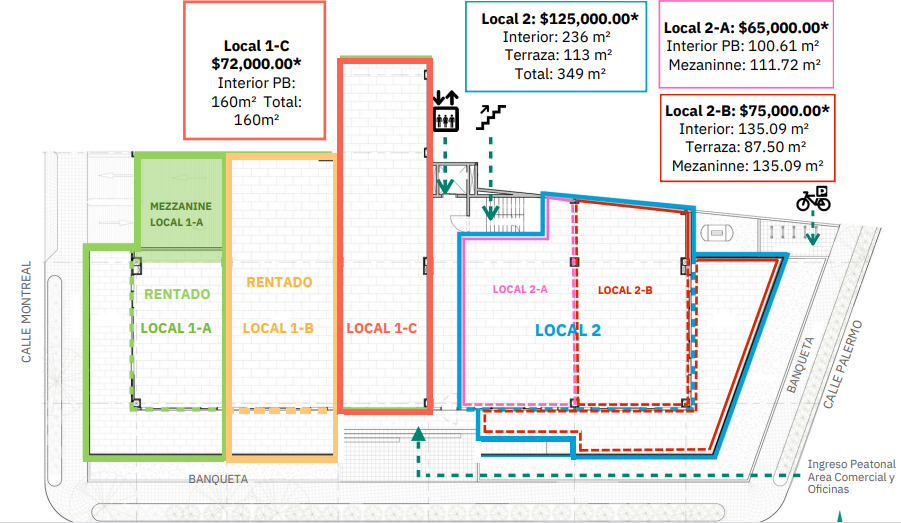901x523 pixels.
Task: Click the red LOCAL 2-B label
Action: tap(625, 290)
